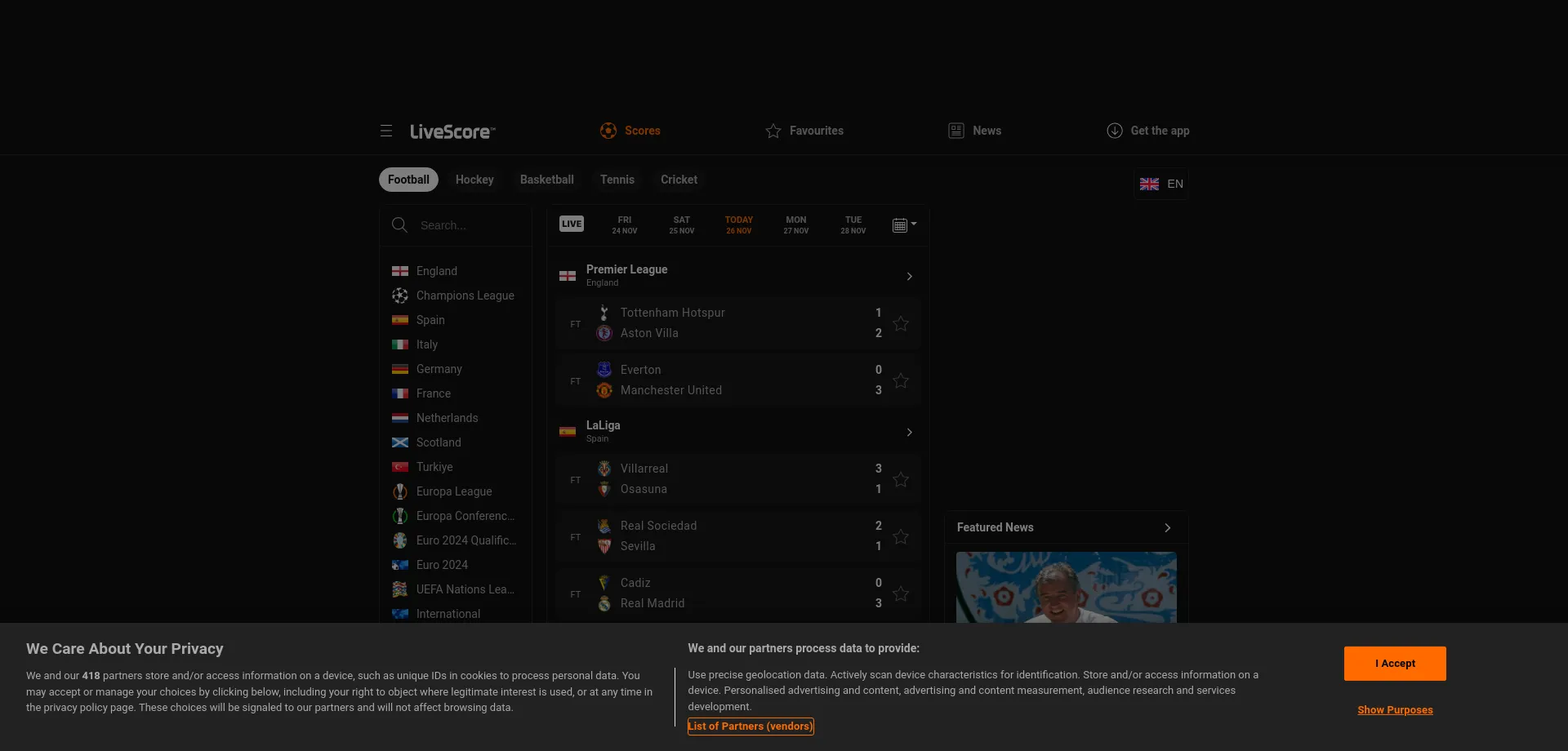This screenshot has height=751, width=1568.
Task: Click the Show Purposes link
Action: 1395,710
